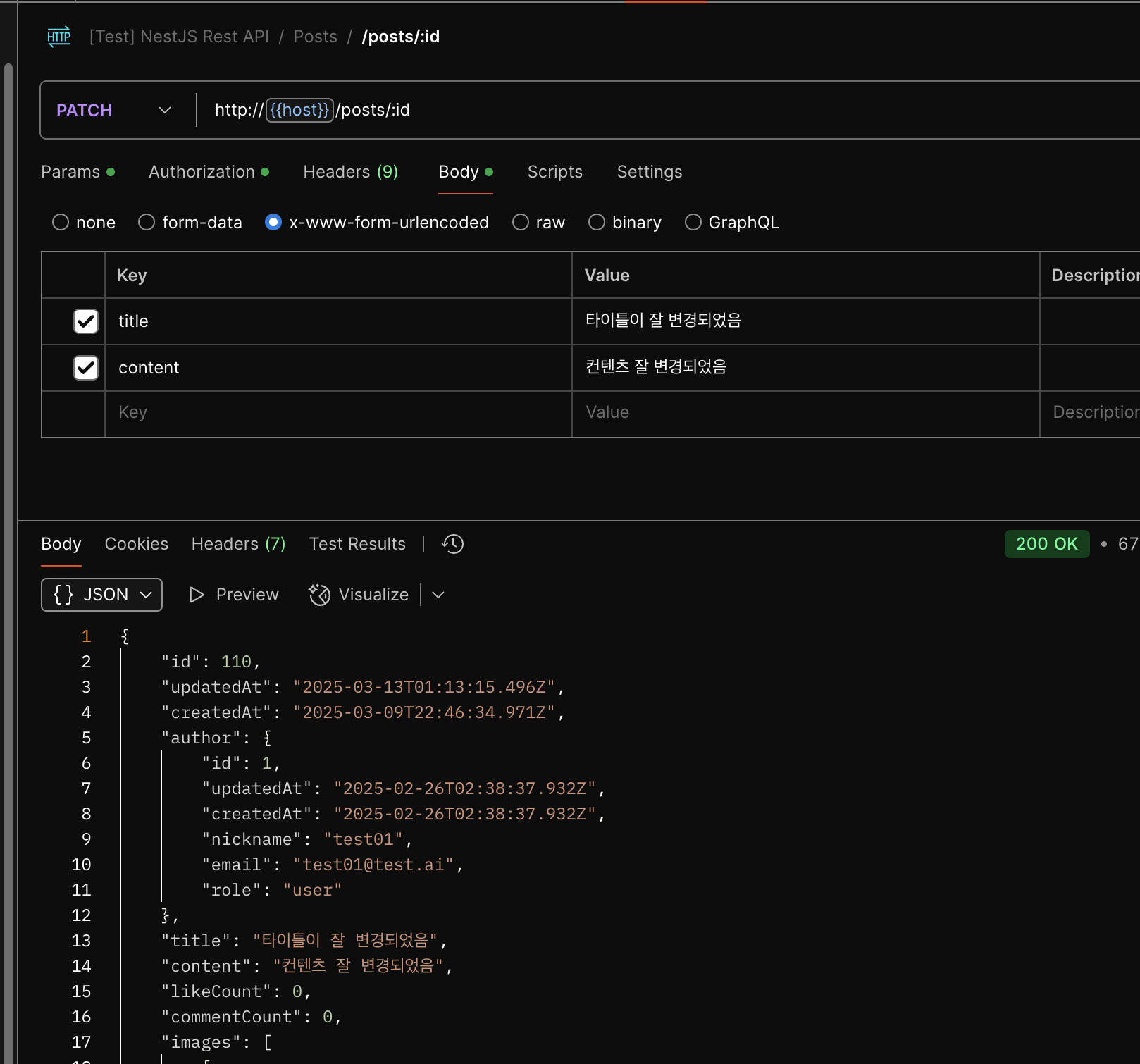Click the "commentCount": 0 line
Image resolution: width=1140 pixels, height=1064 pixels.
tap(252, 1017)
